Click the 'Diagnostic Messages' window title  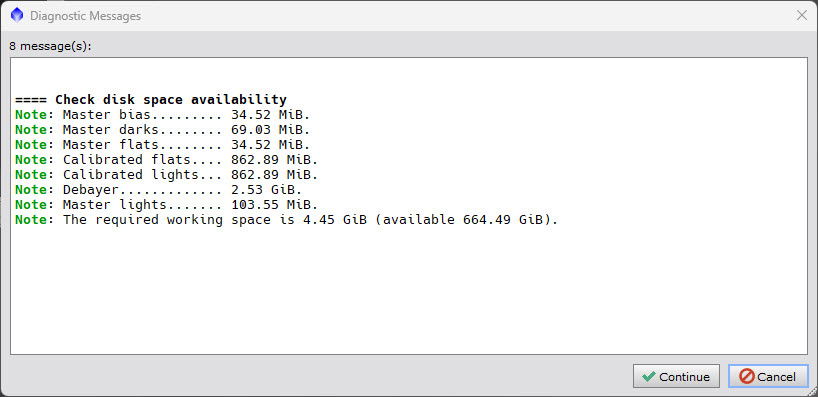point(86,16)
